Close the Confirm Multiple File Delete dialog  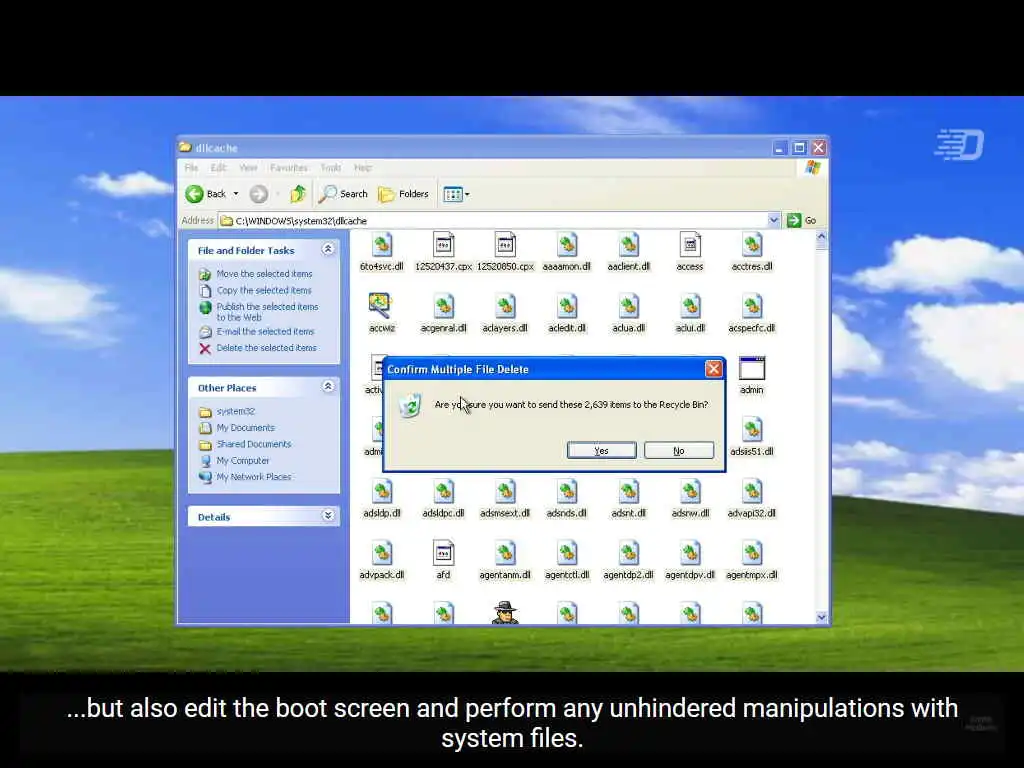pos(713,369)
